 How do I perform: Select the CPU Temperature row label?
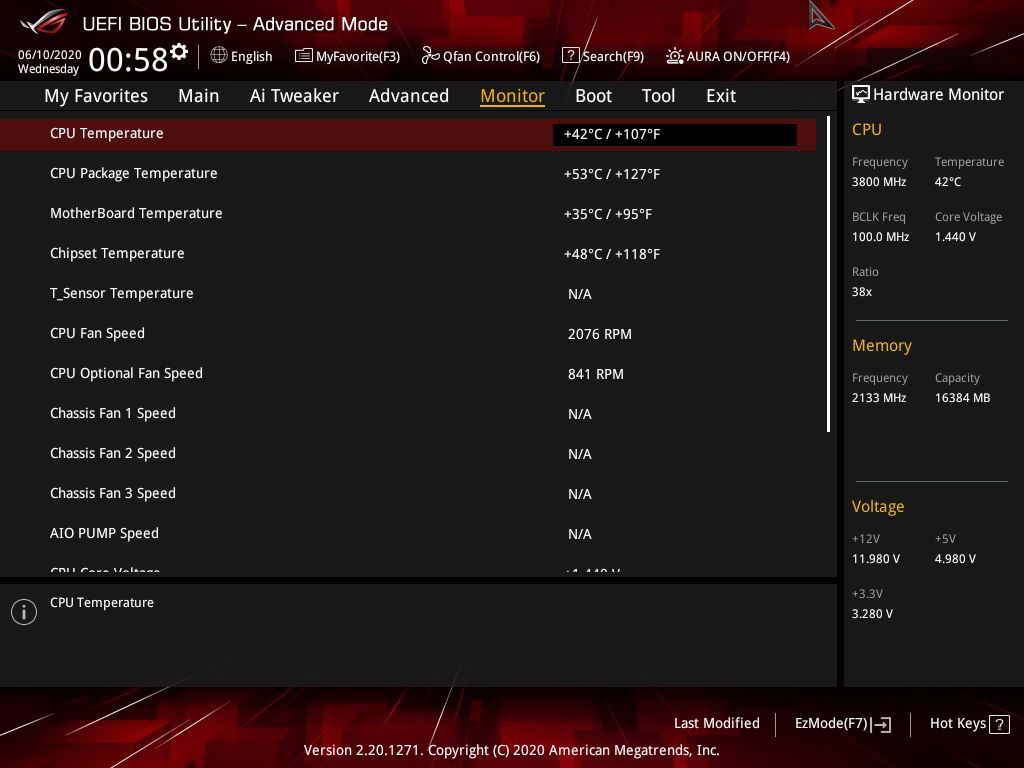(x=106, y=133)
